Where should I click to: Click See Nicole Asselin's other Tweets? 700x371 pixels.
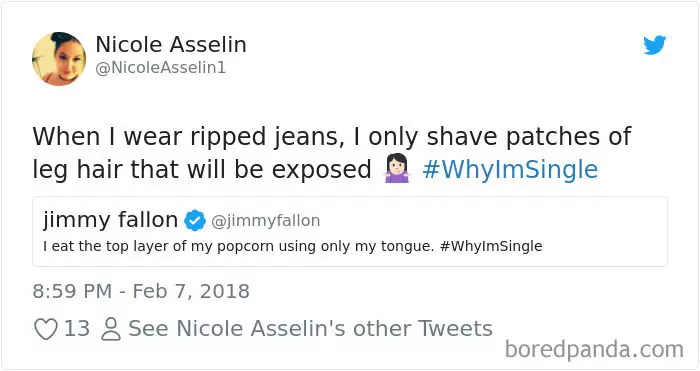(x=310, y=329)
